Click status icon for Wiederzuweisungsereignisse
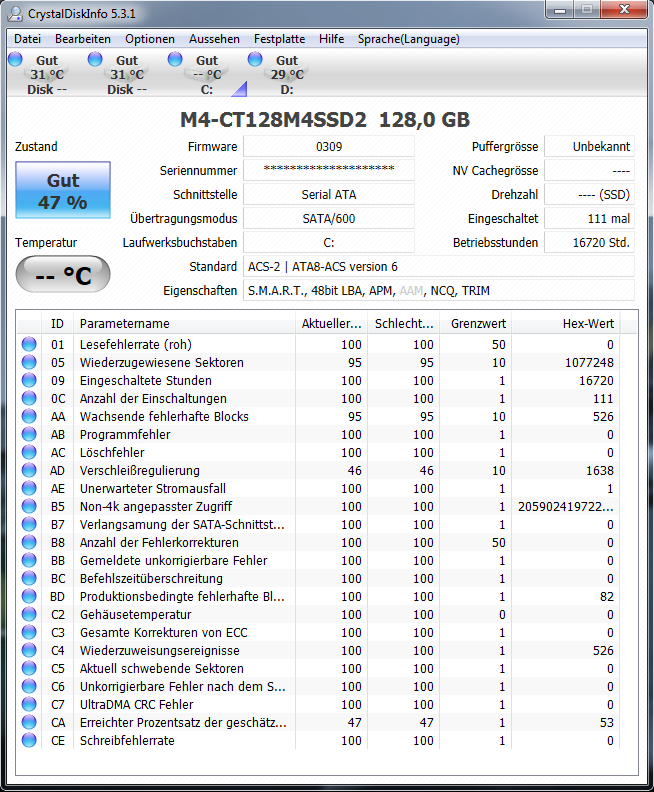 pos(29,650)
